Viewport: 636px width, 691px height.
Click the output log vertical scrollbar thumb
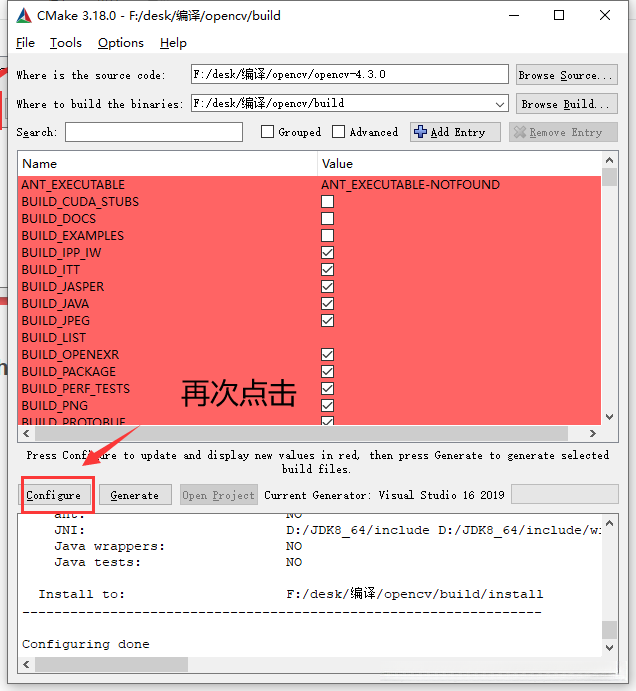pos(610,630)
